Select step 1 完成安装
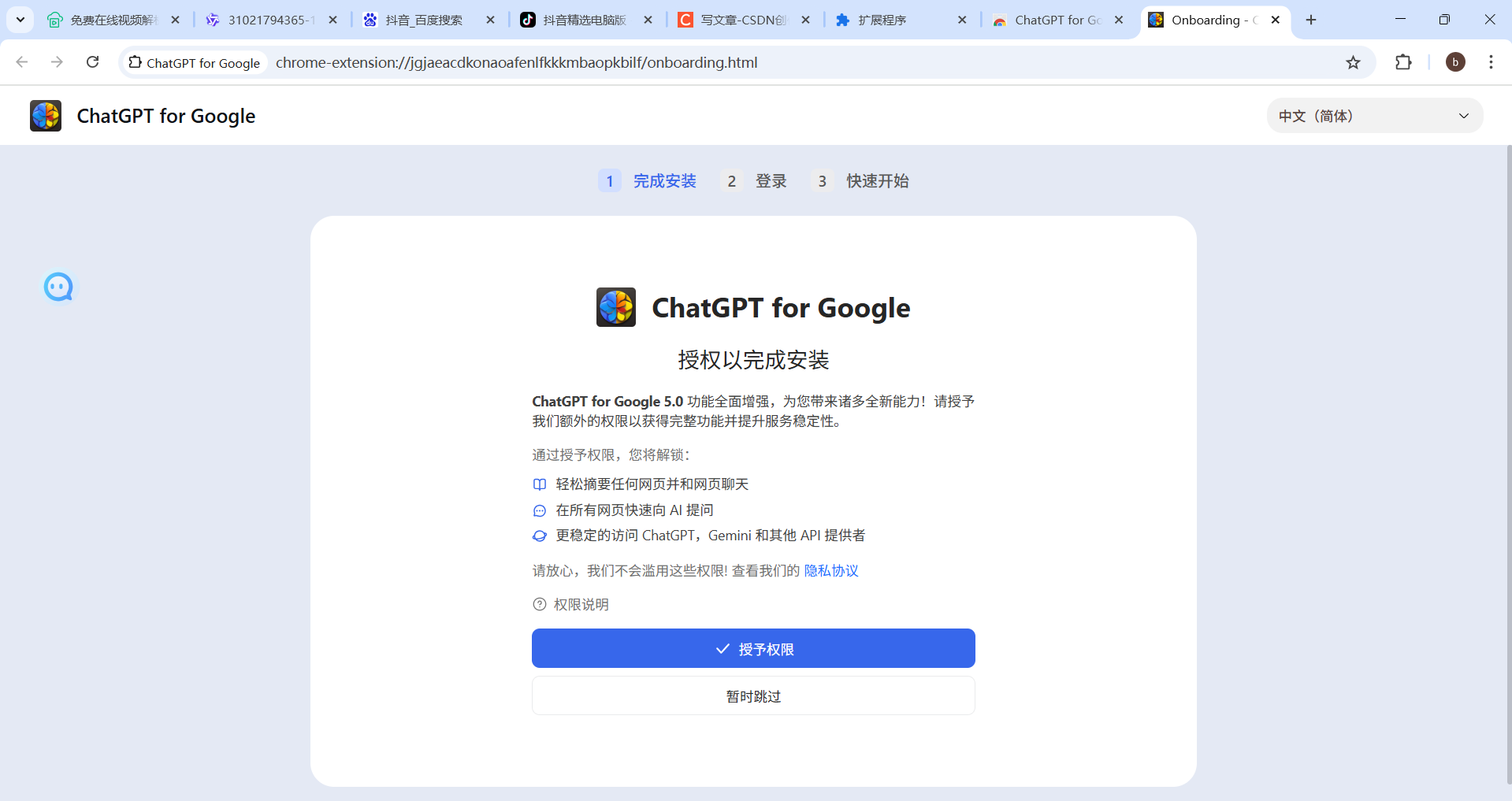Screen dimensions: 1512x801 click(648, 181)
